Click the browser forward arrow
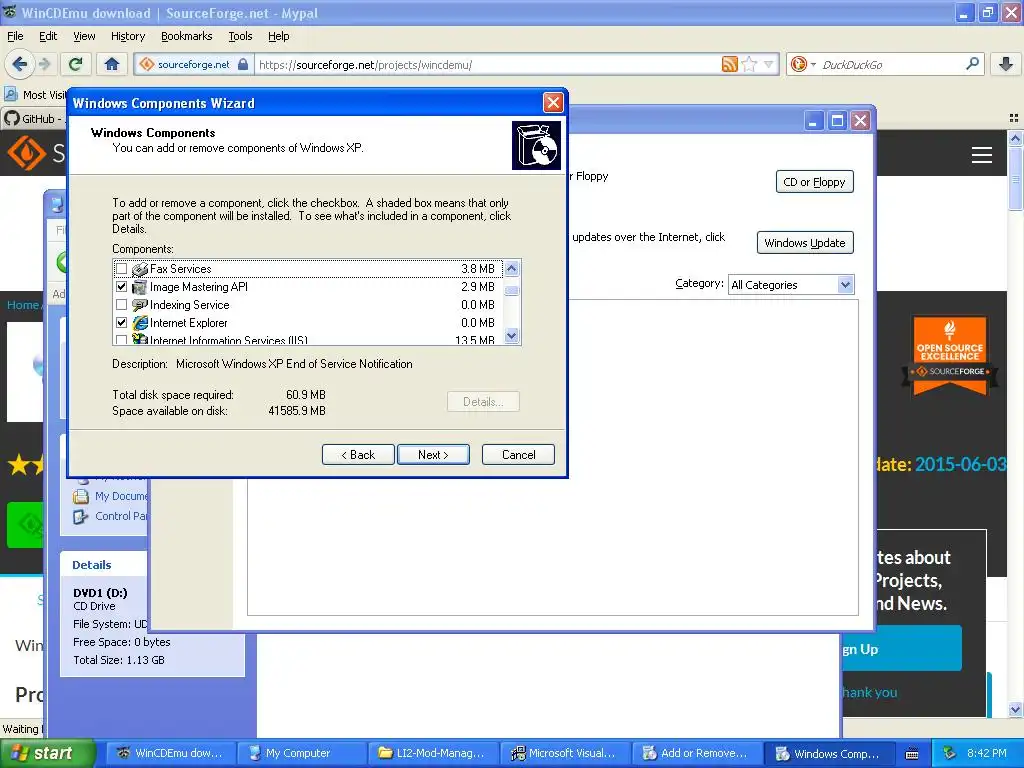 click(44, 64)
